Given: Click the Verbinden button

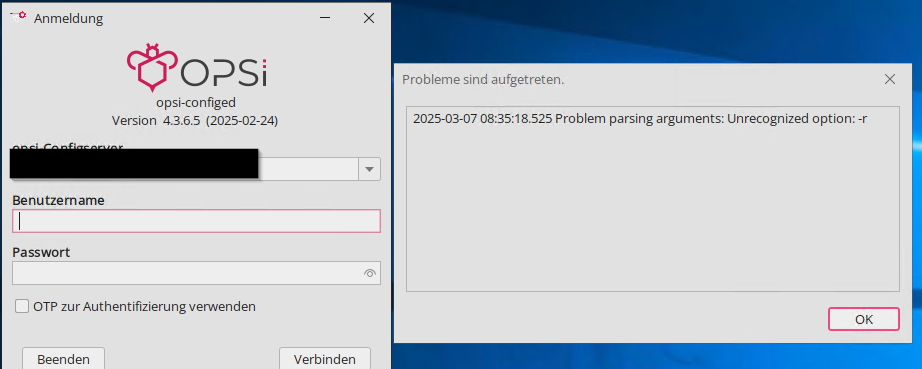Looking at the screenshot, I should (325, 358).
